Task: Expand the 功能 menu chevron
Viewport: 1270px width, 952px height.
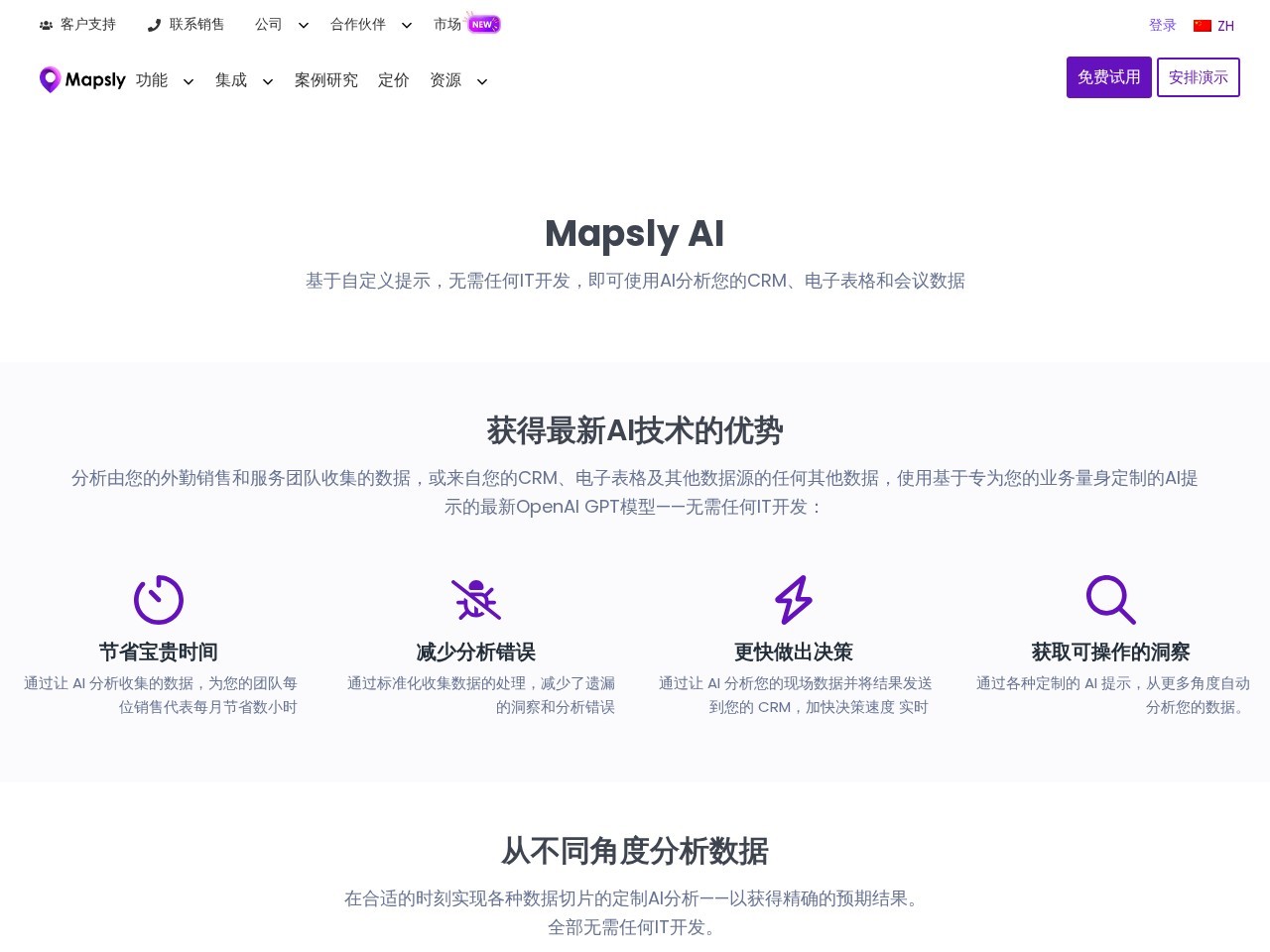Action: (x=189, y=82)
